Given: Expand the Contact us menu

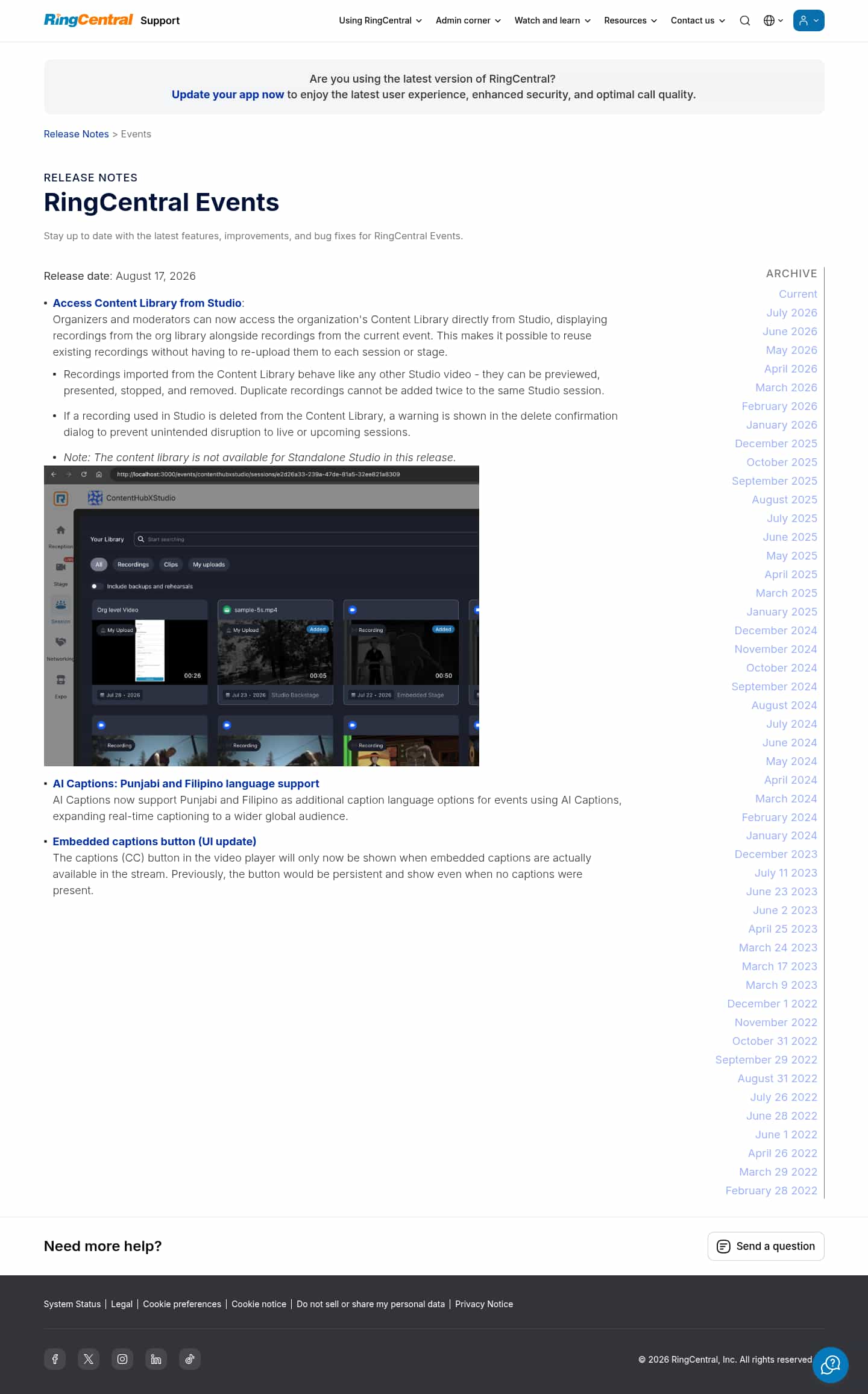Looking at the screenshot, I should pos(698,20).
